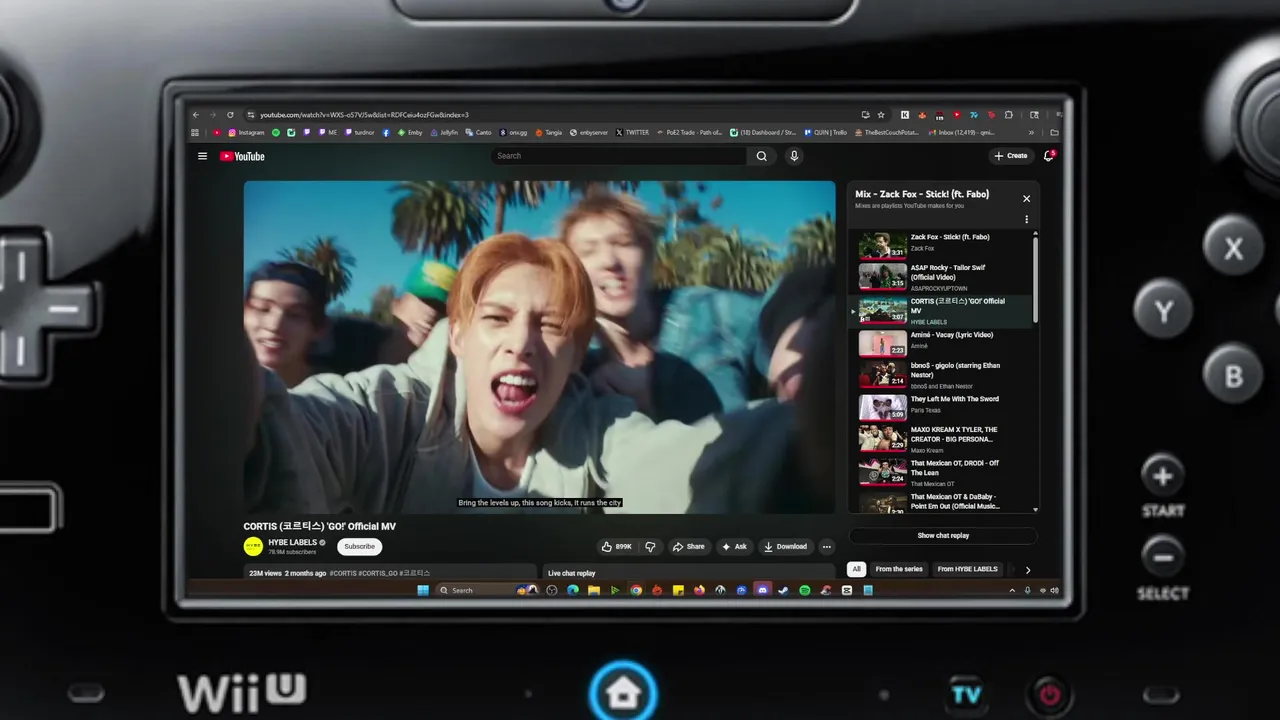
Task: Dislike the video with thumbs down
Action: pyautogui.click(x=650, y=547)
